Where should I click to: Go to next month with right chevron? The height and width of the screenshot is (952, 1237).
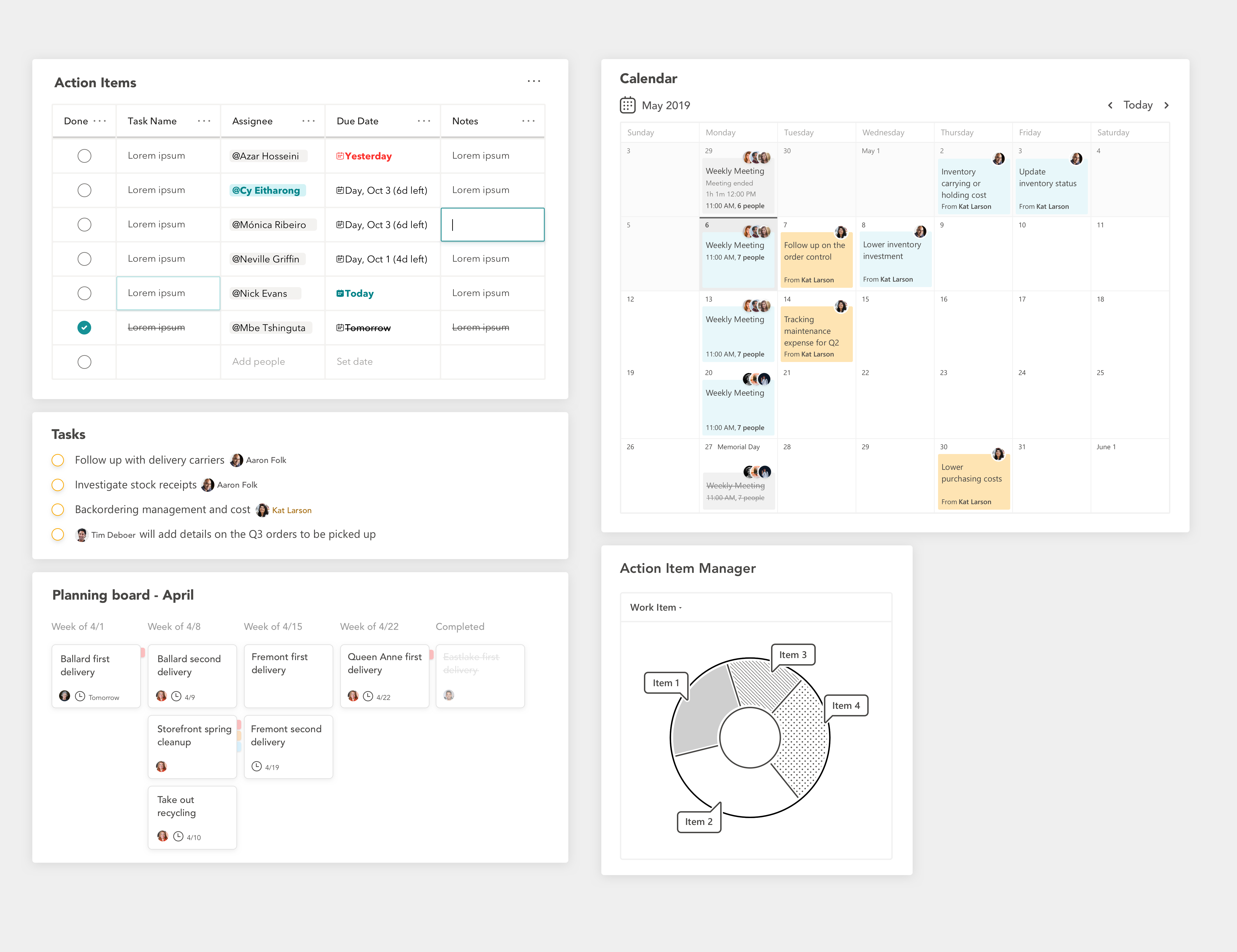coord(1167,105)
